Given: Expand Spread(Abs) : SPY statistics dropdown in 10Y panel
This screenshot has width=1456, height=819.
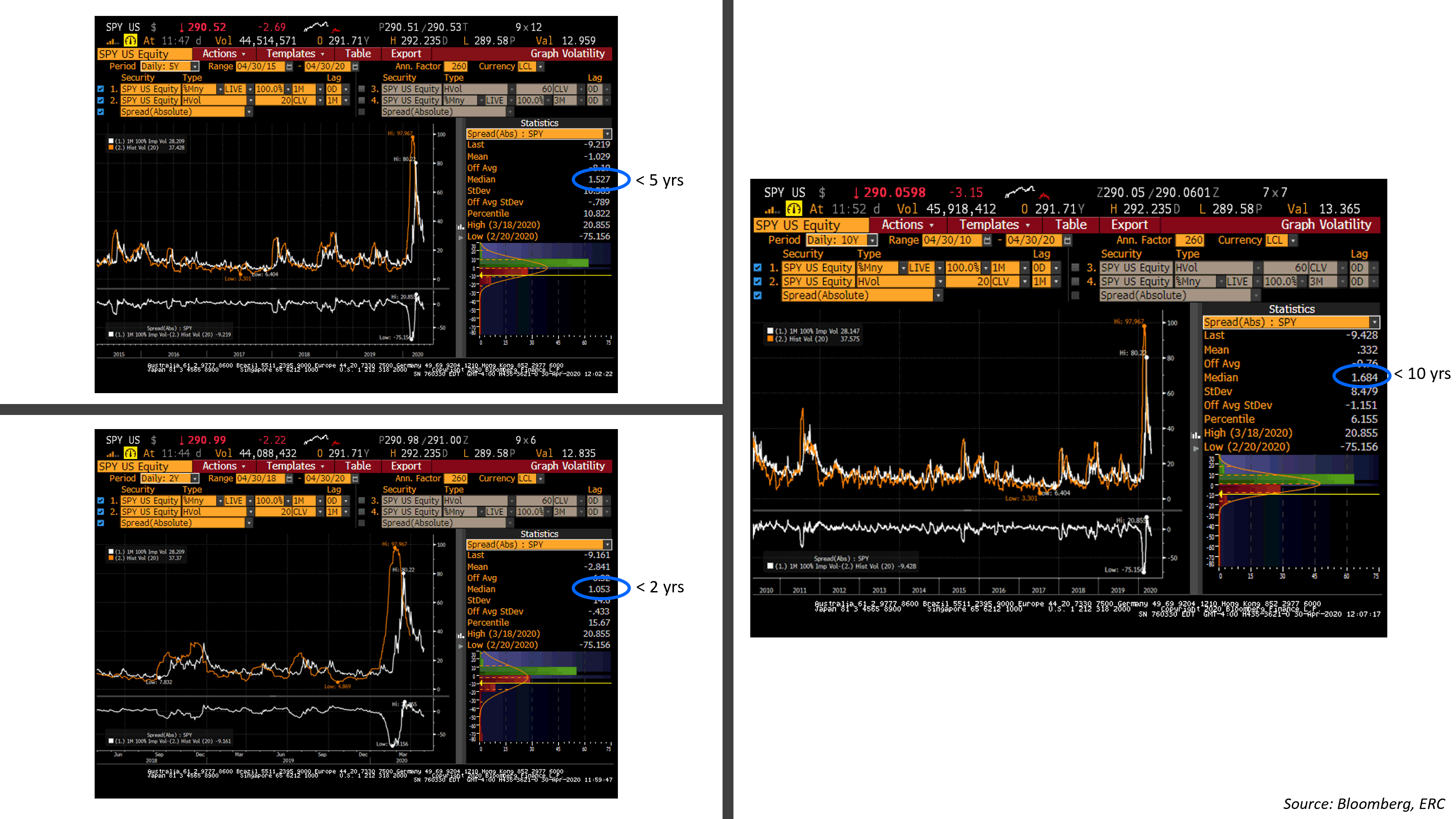Looking at the screenshot, I should [1375, 322].
